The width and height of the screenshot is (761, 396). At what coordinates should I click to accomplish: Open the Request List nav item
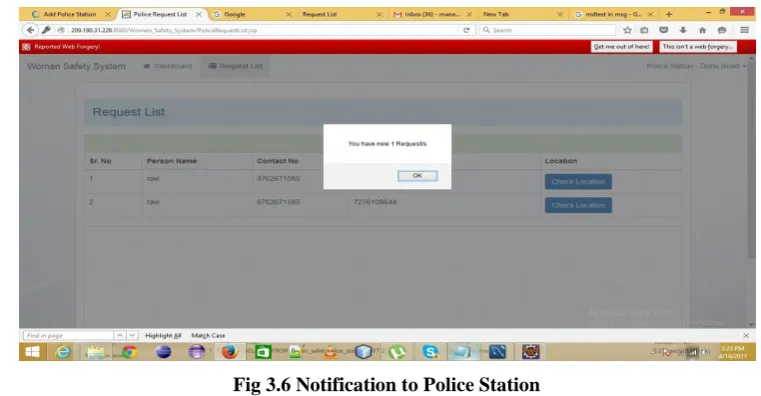236,66
